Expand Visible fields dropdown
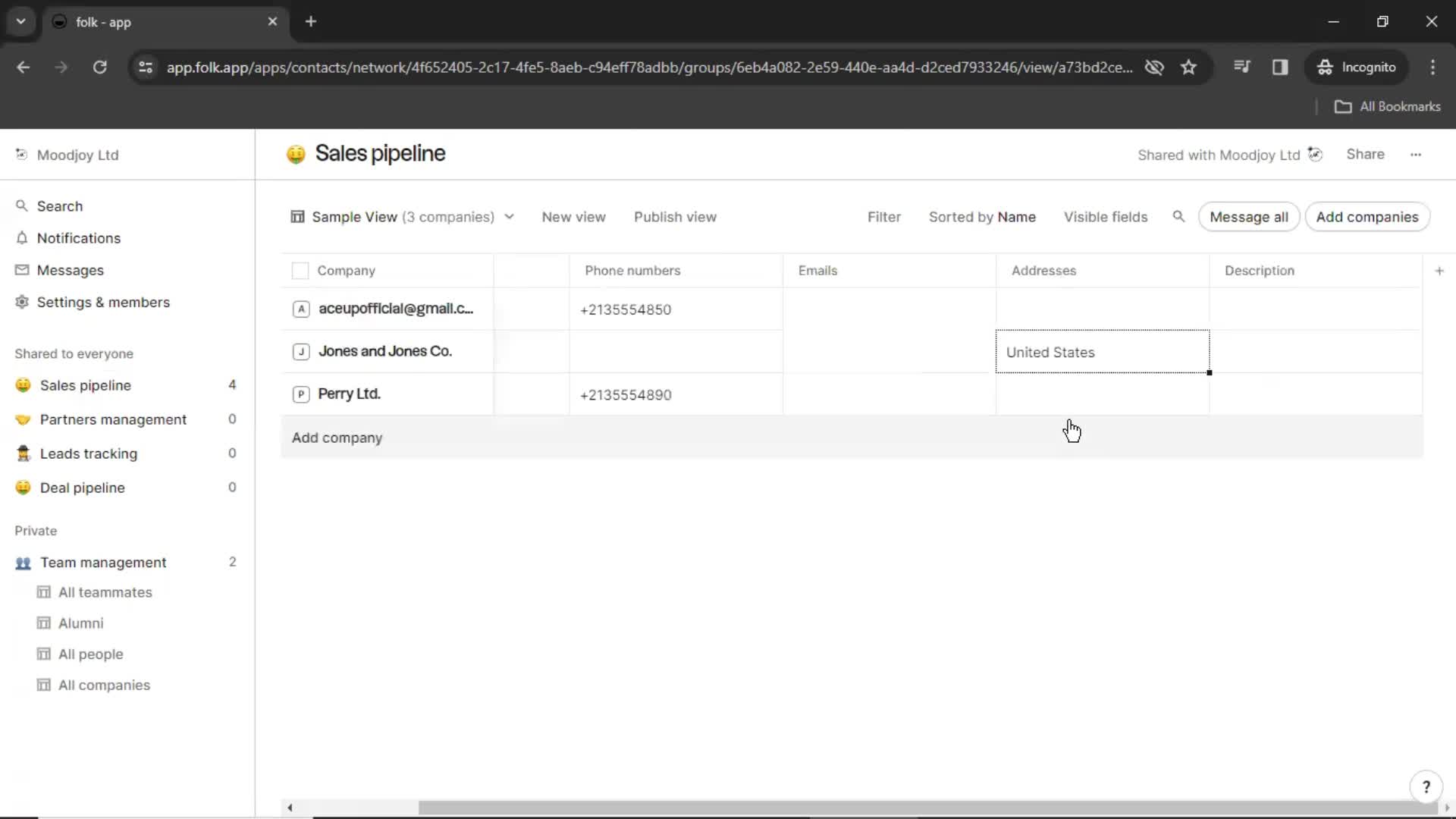1456x819 pixels. [x=1105, y=217]
